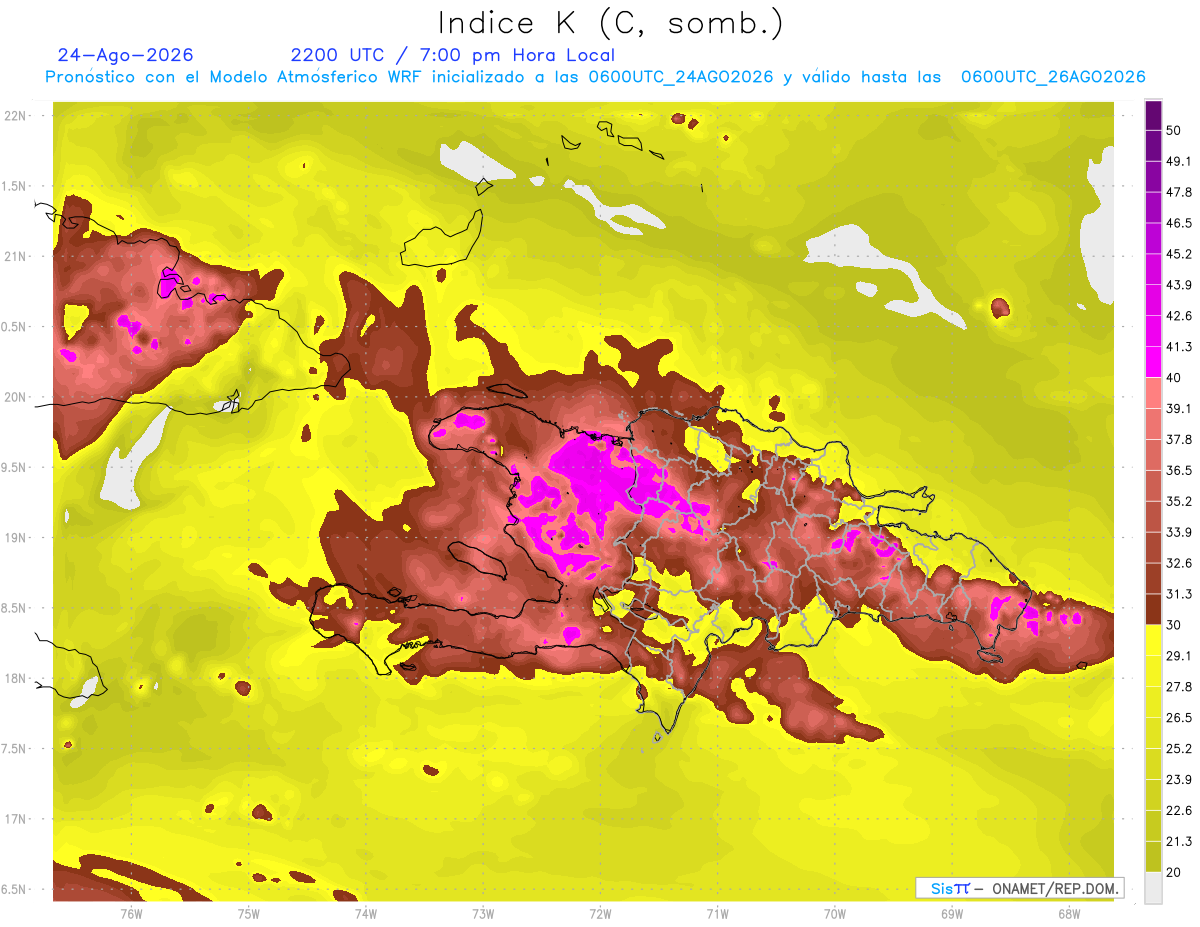Select the "72W" longitude label
1200x927 pixels.
tap(600, 913)
